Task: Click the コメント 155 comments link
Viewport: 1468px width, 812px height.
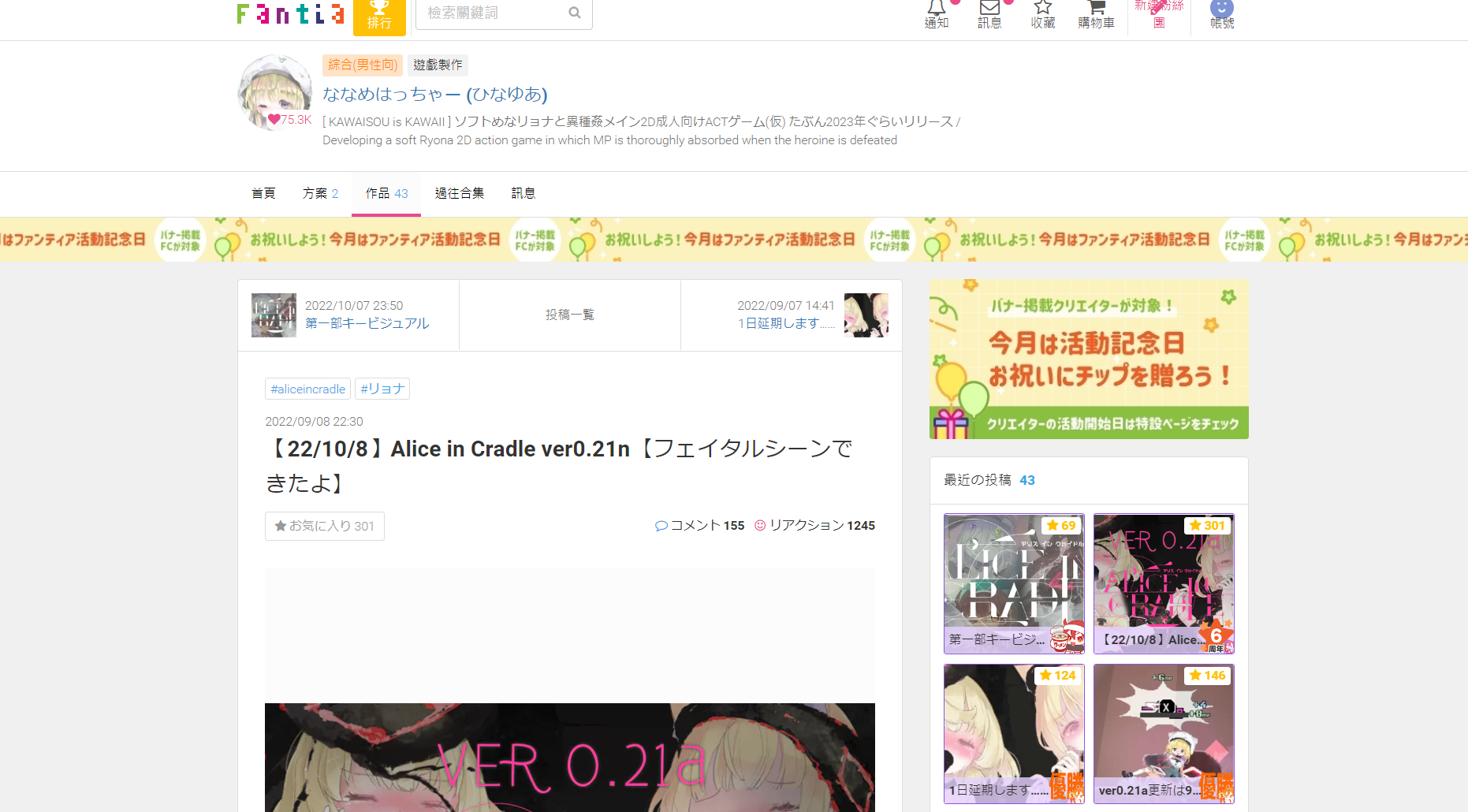Action: click(700, 526)
